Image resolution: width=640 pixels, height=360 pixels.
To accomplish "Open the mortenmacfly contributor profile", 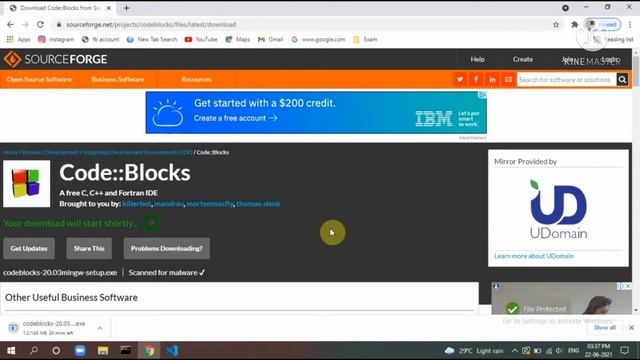I will pos(210,204).
